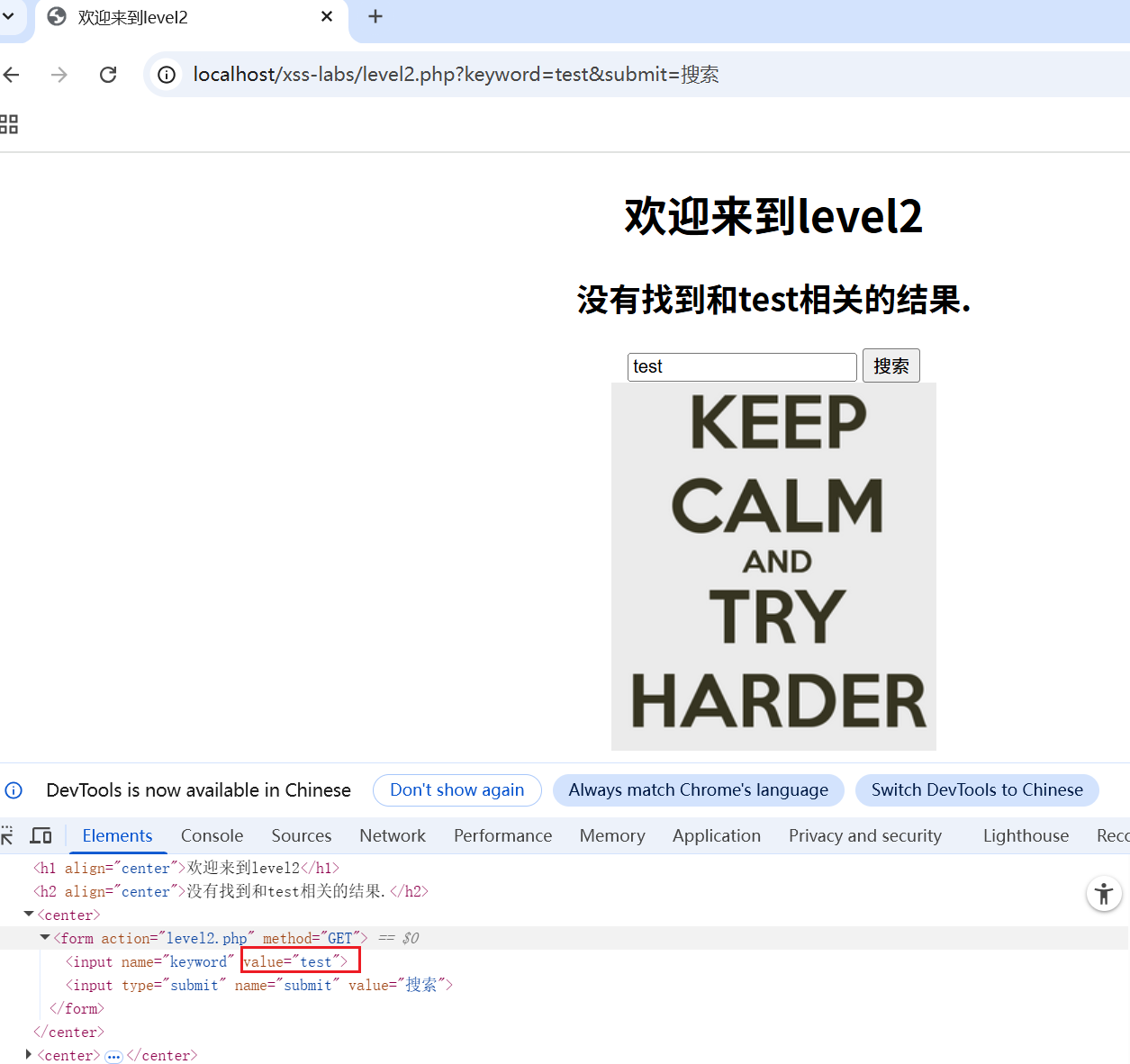Open a new browser tab
The image size is (1130, 1064).
(x=375, y=17)
